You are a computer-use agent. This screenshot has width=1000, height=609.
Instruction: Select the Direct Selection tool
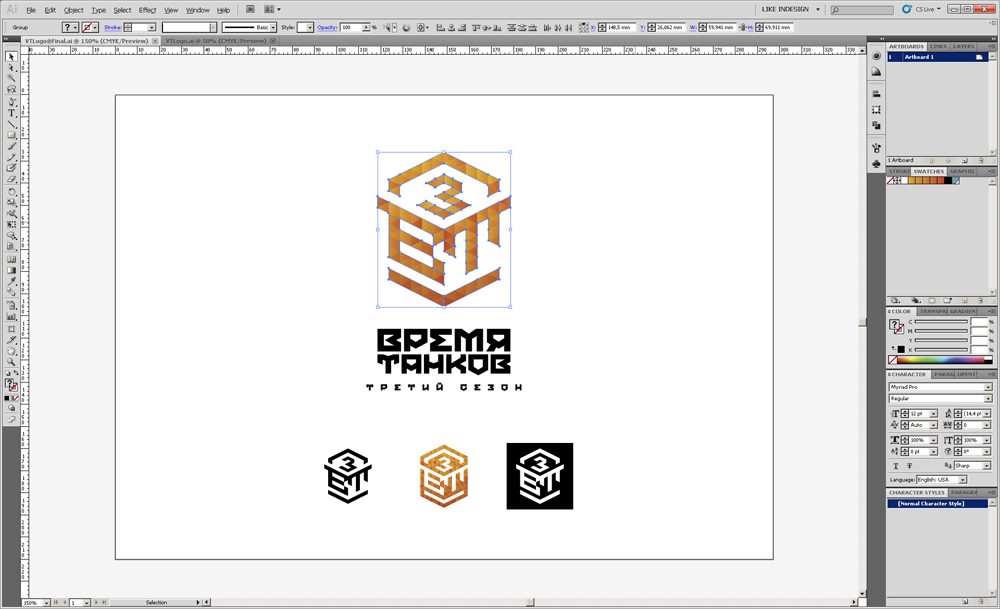(11, 68)
